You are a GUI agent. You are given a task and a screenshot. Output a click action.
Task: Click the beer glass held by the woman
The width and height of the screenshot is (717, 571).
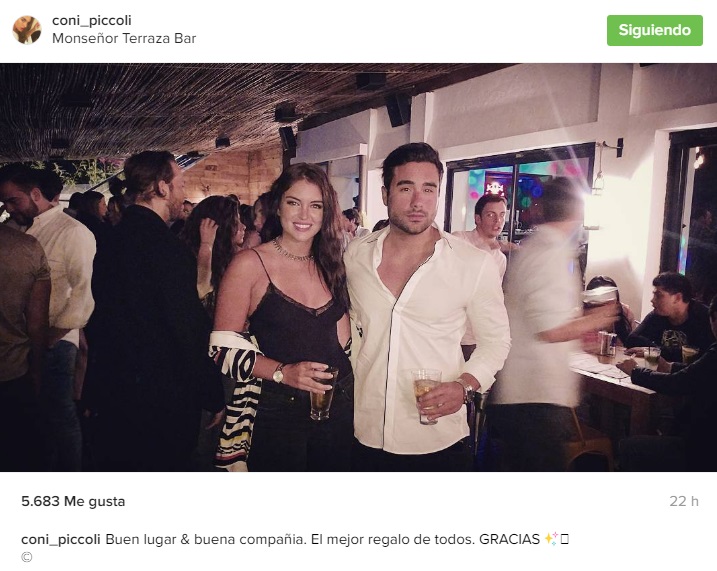pos(322,394)
